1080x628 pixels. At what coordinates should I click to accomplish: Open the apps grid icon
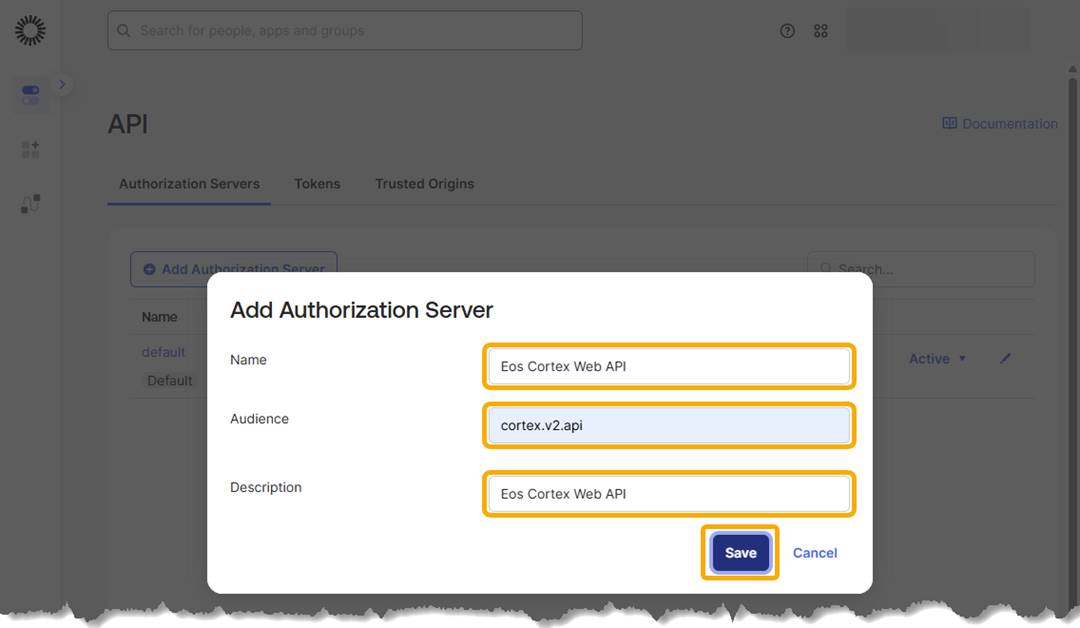pyautogui.click(x=820, y=31)
